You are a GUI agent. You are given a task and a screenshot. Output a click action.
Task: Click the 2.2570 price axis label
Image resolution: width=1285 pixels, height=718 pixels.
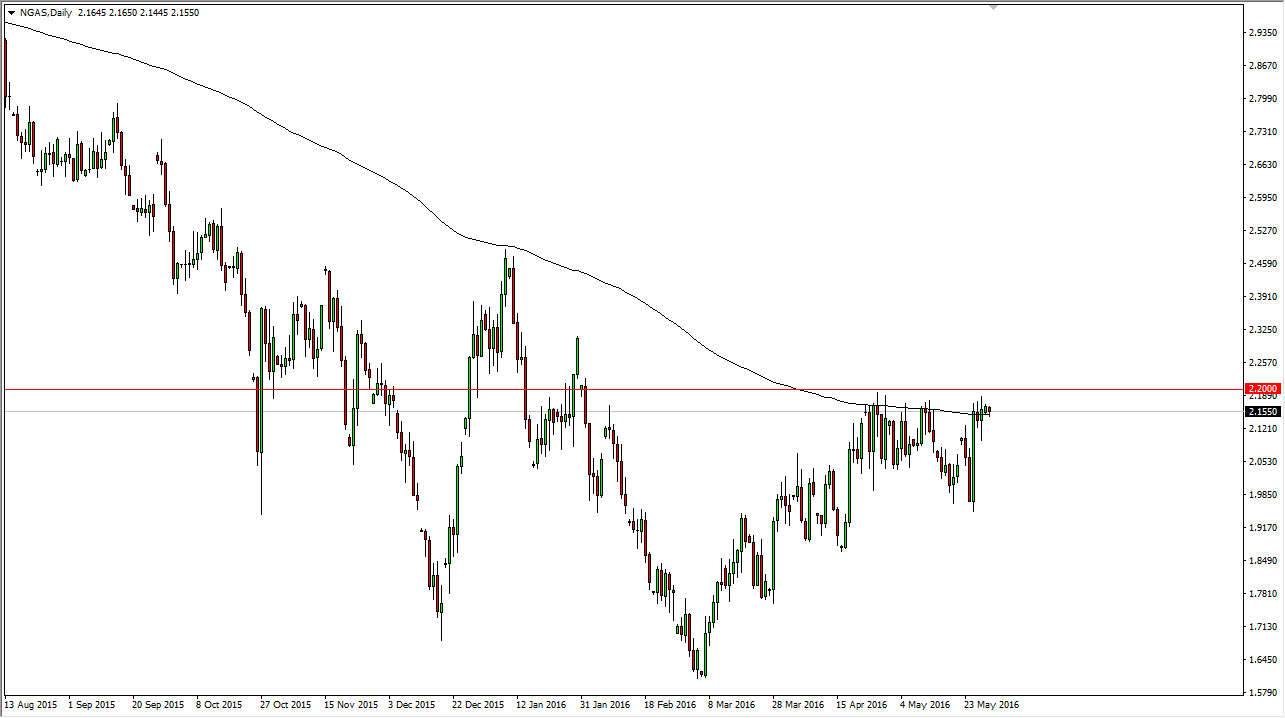(1262, 362)
